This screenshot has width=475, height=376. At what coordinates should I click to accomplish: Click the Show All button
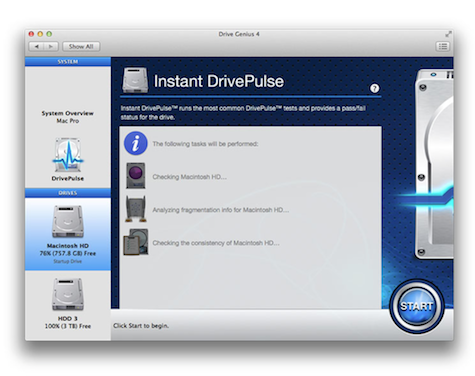coord(81,46)
